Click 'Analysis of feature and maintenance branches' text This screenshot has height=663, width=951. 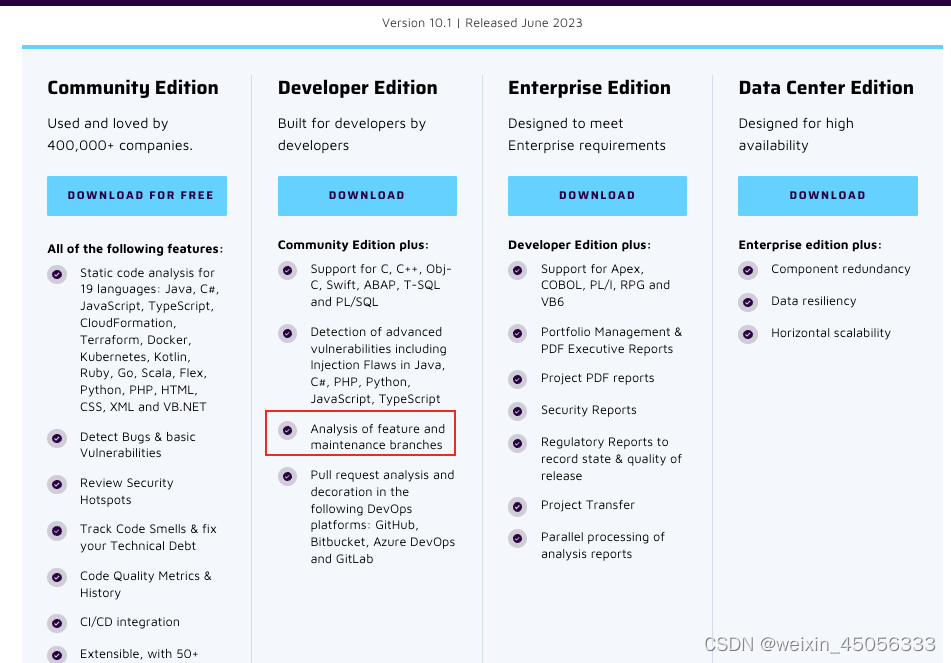point(377,437)
